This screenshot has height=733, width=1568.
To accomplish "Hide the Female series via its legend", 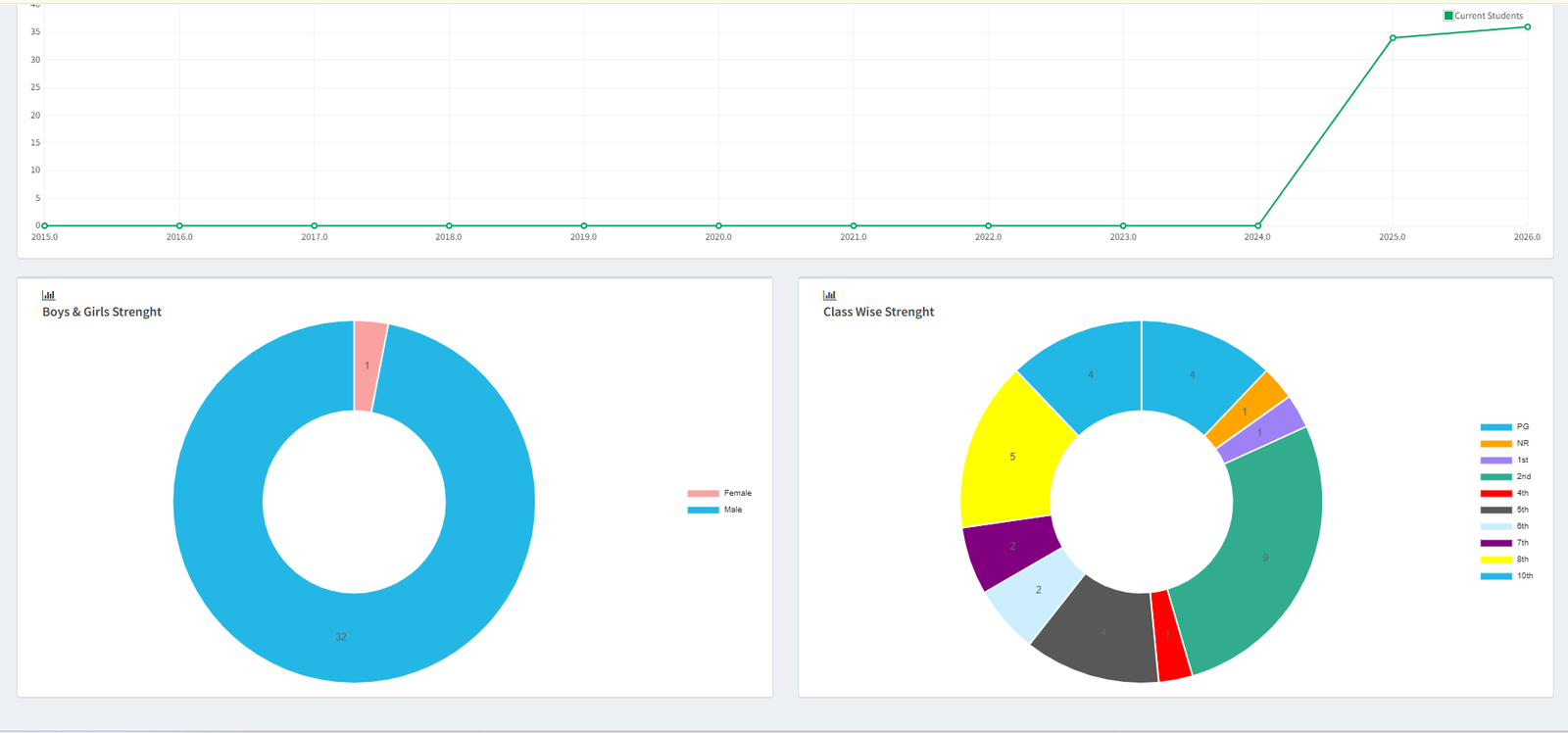I will (719, 493).
